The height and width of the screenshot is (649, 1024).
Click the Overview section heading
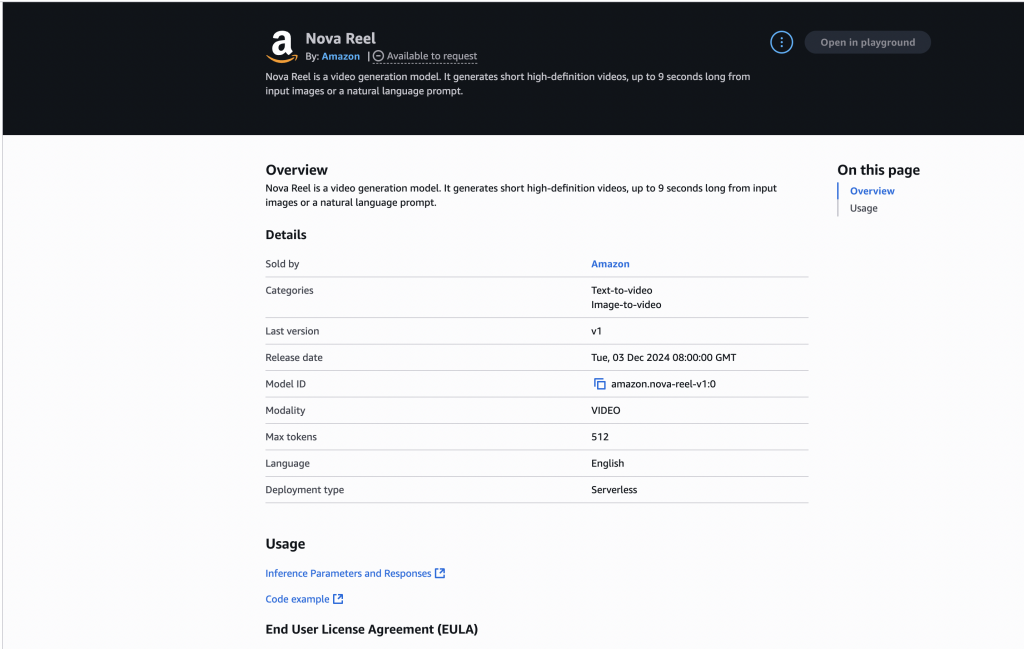pyautogui.click(x=296, y=170)
